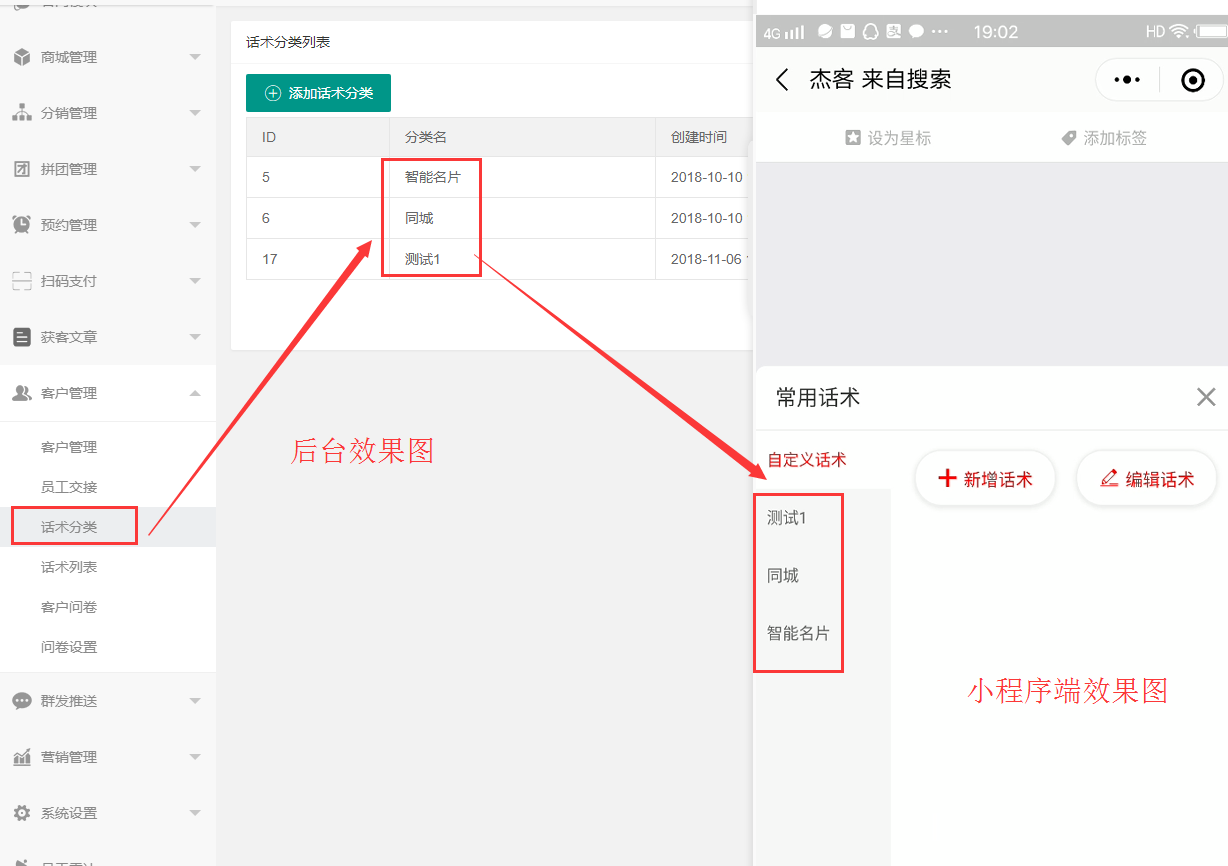Image resolution: width=1228 pixels, height=866 pixels.
Task: Click the 预约管理 alarm clock icon
Action: 22,225
